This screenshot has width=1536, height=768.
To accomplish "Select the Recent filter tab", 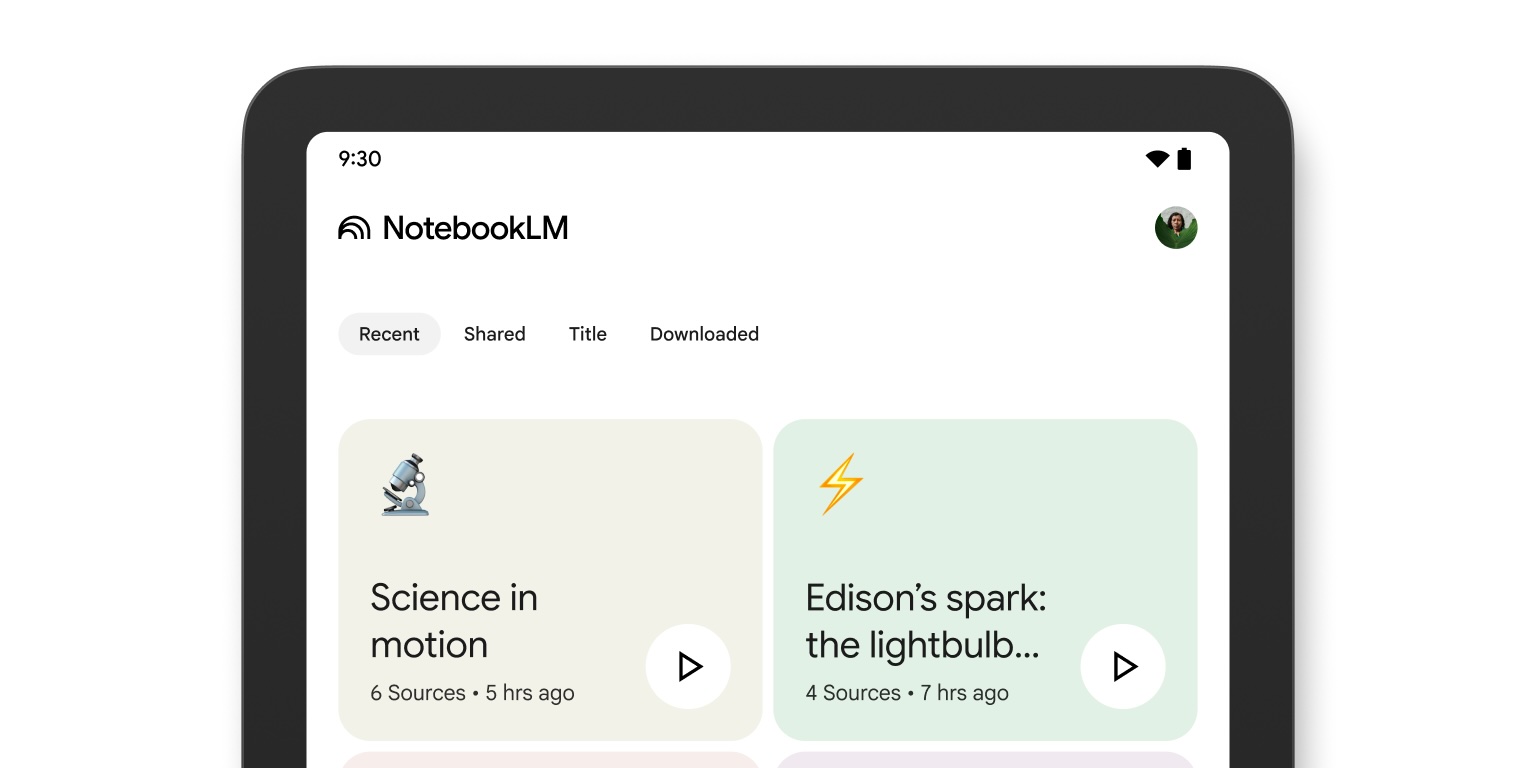I will click(389, 334).
